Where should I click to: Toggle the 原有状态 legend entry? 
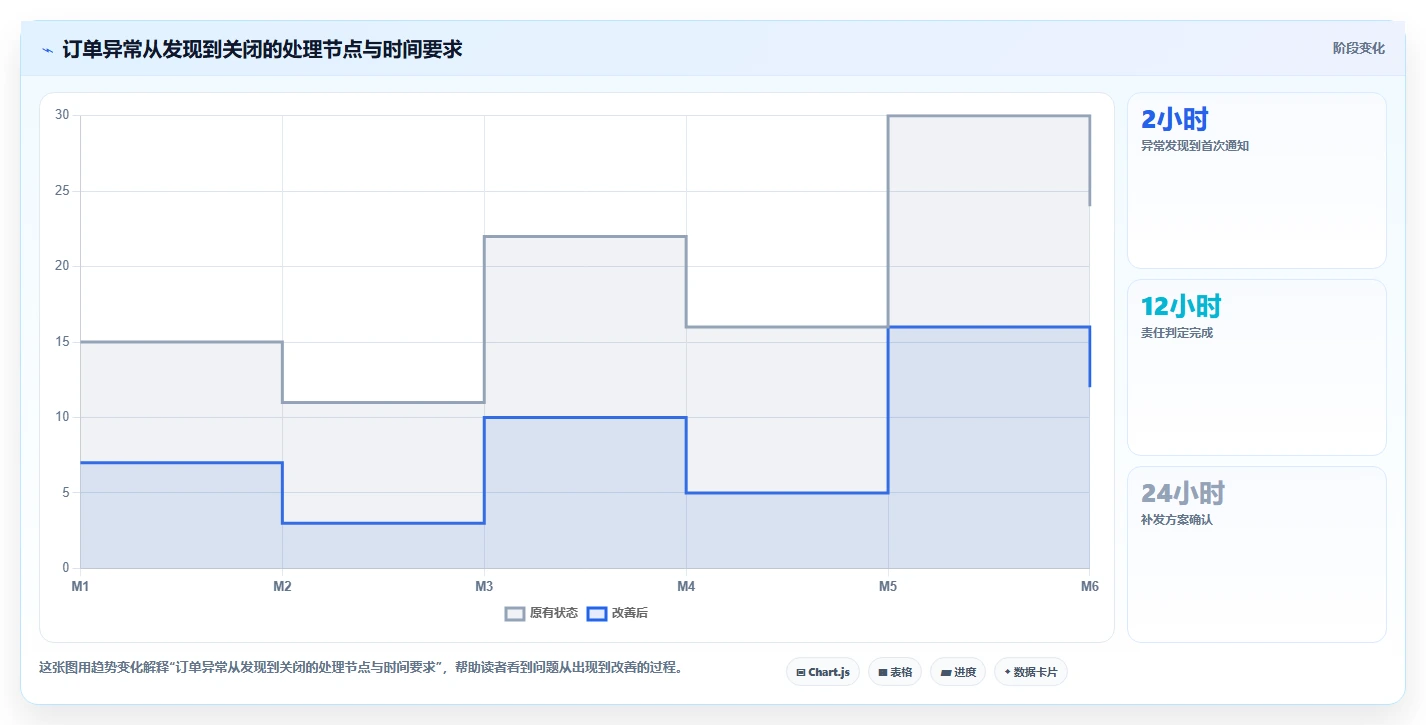click(541, 613)
